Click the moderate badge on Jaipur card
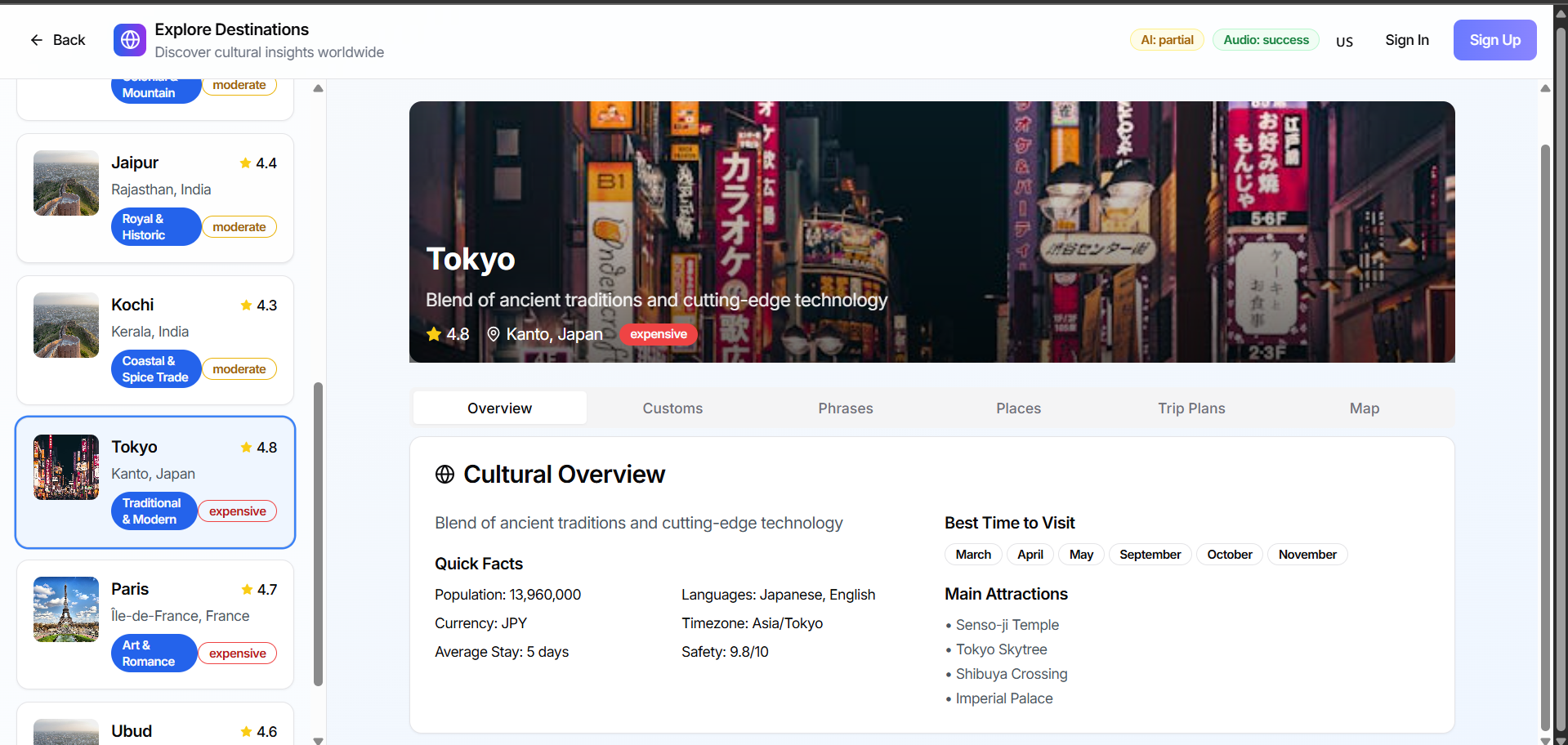 coord(239,227)
